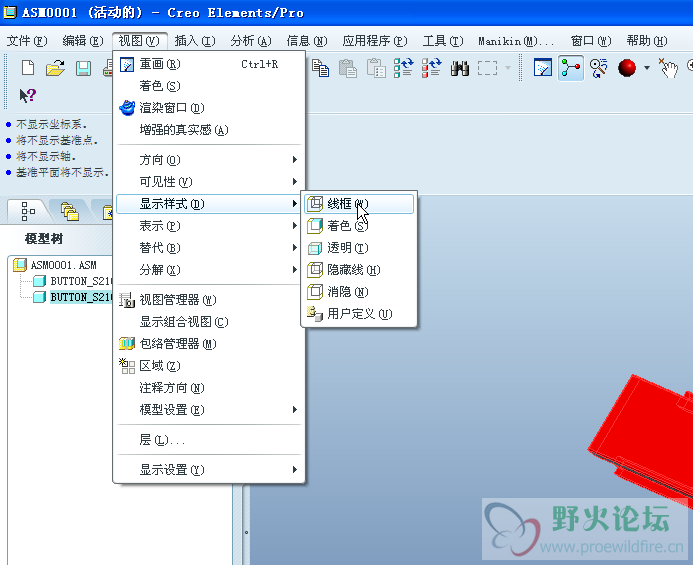
Task: Click the Paste Special icon
Action: click(376, 68)
